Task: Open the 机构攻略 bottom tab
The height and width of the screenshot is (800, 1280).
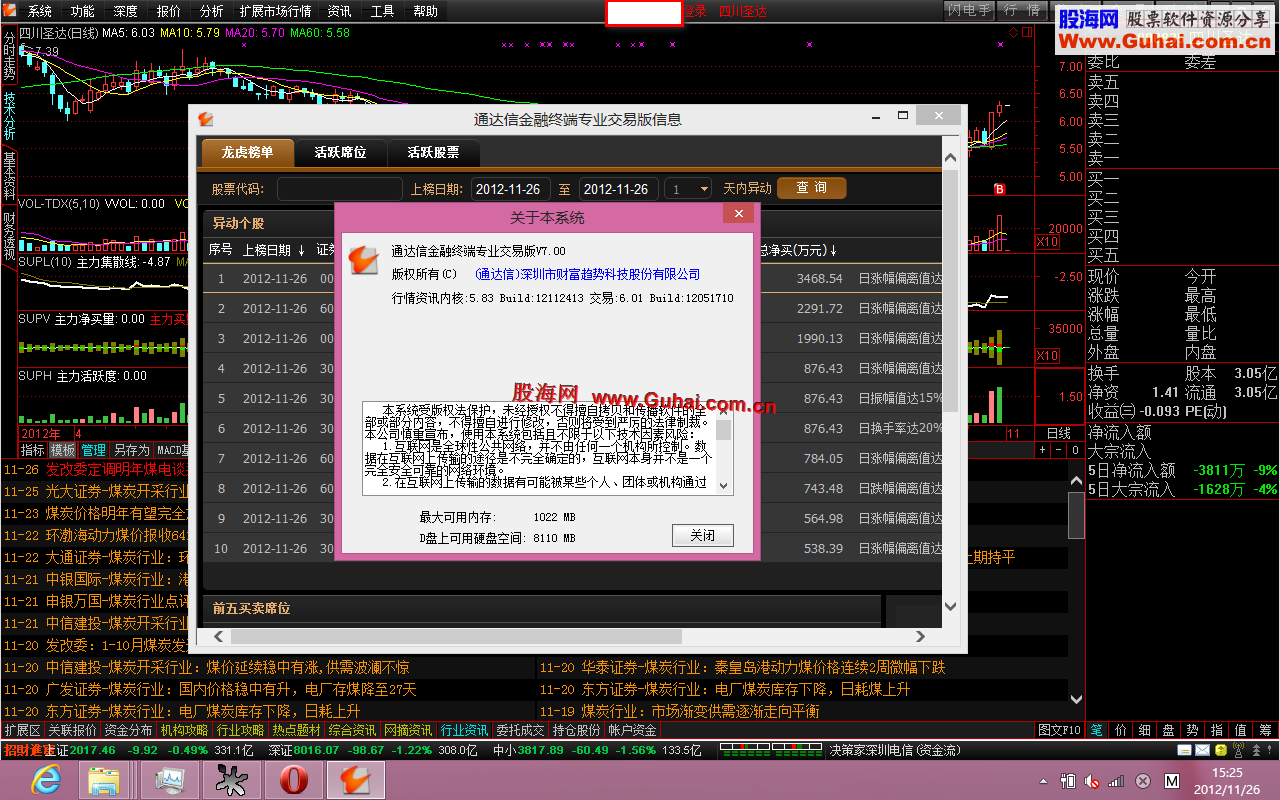Action: point(185,730)
